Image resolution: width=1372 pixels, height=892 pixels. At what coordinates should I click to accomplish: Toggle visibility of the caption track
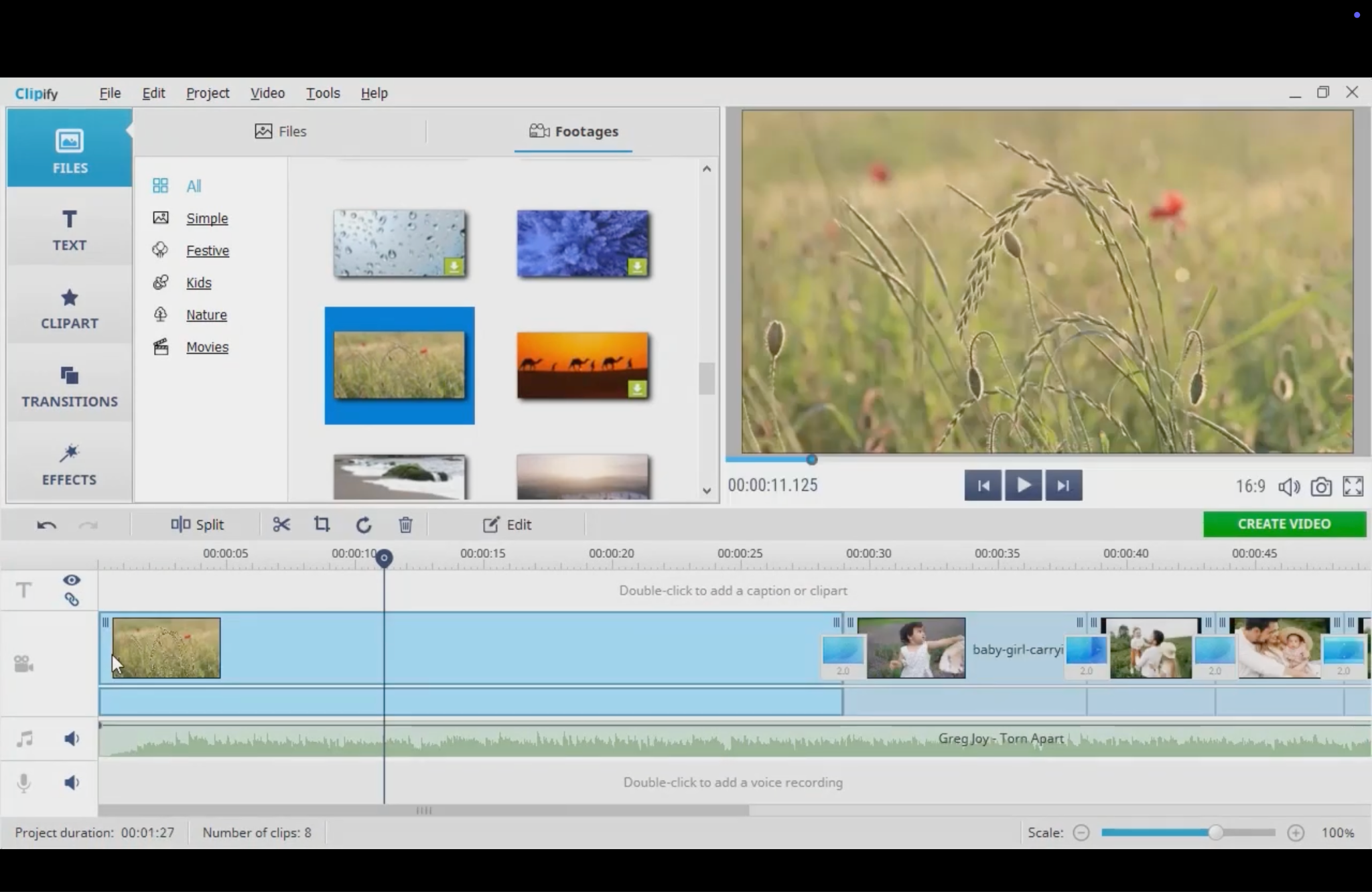(x=72, y=580)
